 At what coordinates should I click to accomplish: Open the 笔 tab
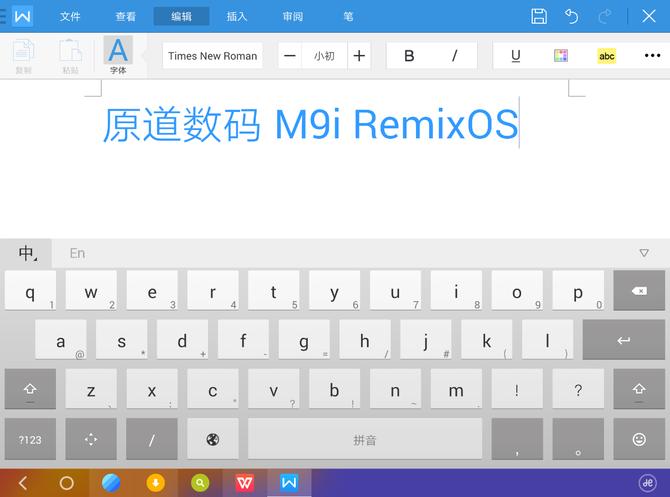(348, 16)
